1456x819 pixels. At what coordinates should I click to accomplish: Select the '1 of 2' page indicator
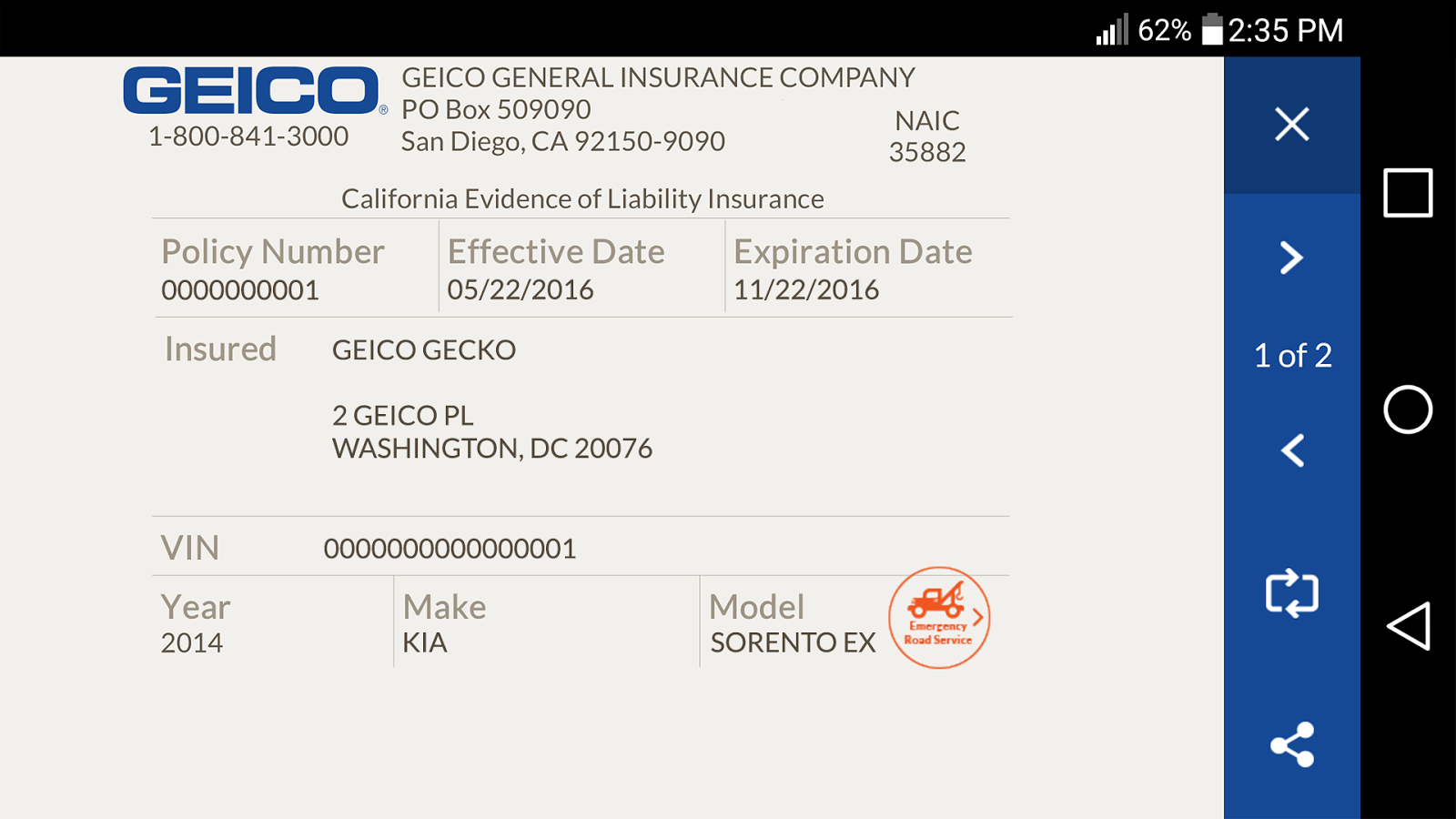point(1292,355)
